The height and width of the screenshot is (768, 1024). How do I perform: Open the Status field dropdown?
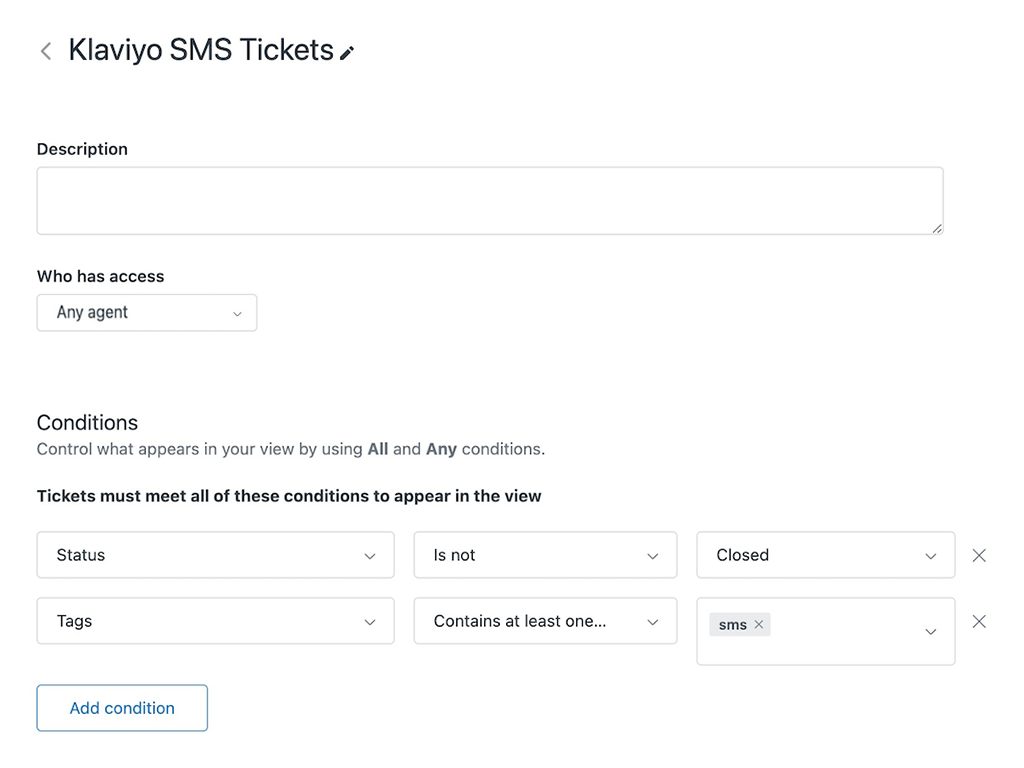215,555
